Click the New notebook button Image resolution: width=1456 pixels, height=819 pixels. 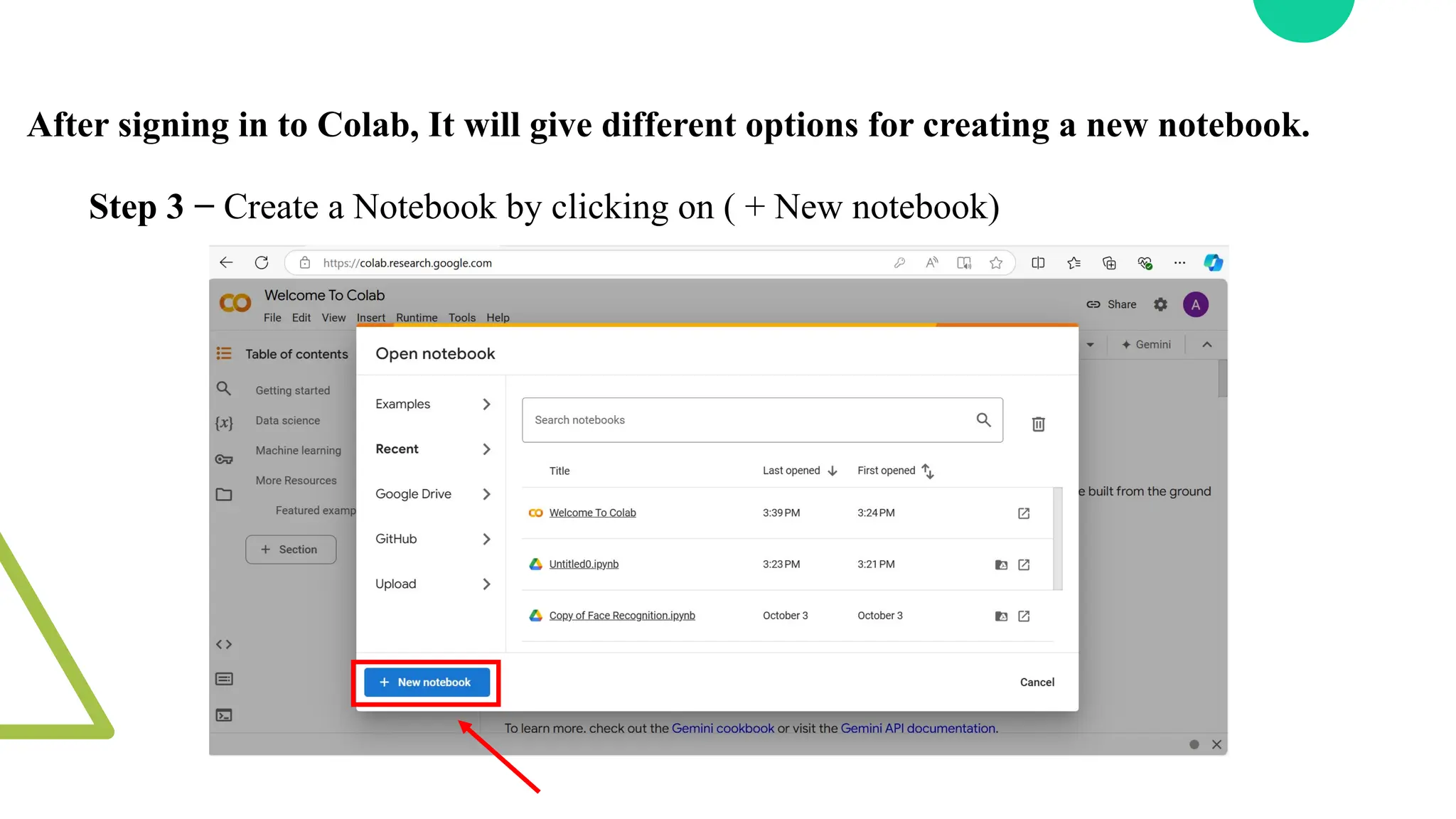tap(427, 682)
